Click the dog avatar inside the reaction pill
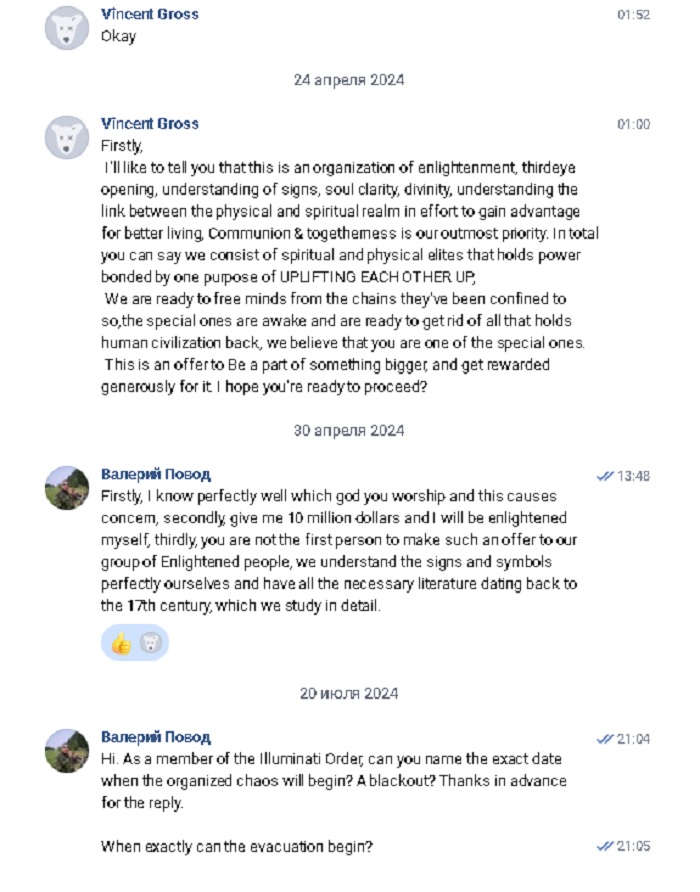The image size is (700, 892). (x=150, y=644)
